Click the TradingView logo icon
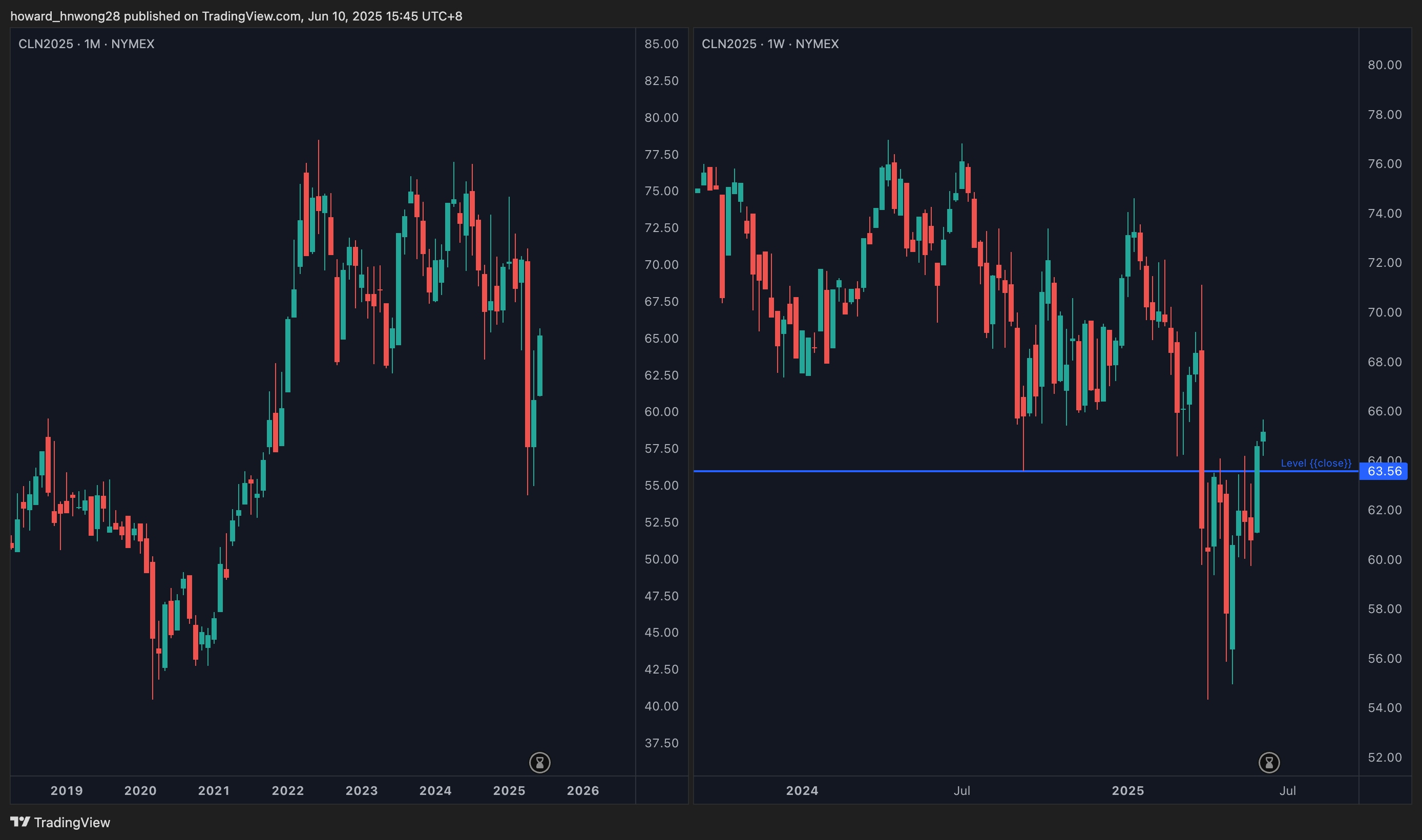Viewport: 1422px width, 840px height. click(20, 822)
